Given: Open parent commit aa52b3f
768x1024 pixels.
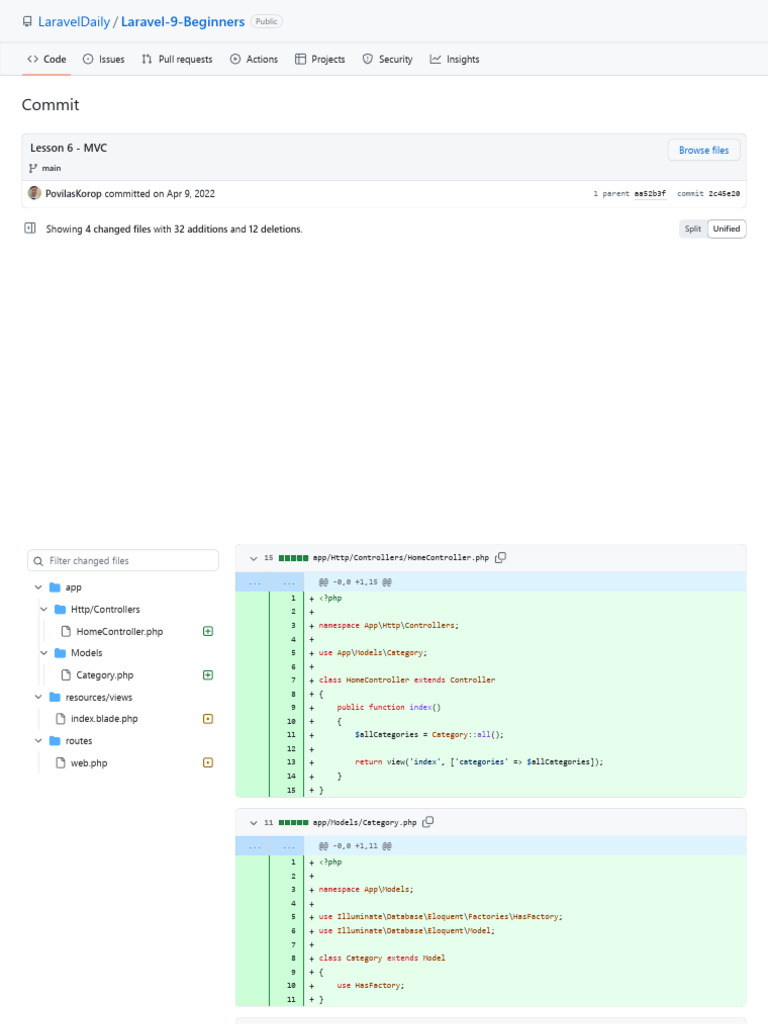Looking at the screenshot, I should [650, 194].
